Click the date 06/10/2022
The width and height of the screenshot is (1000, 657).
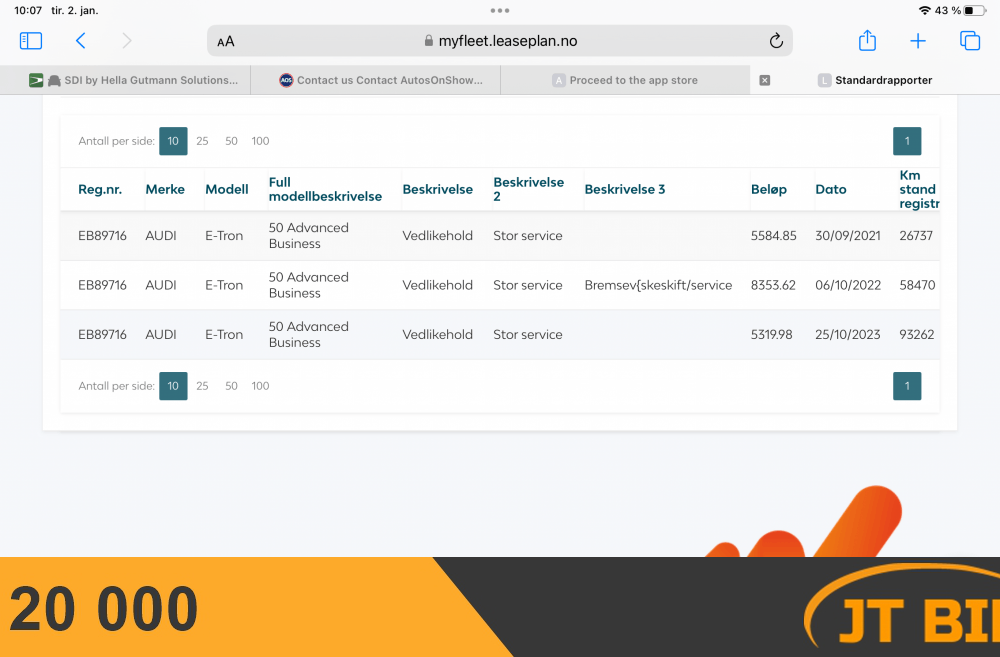click(x=848, y=285)
